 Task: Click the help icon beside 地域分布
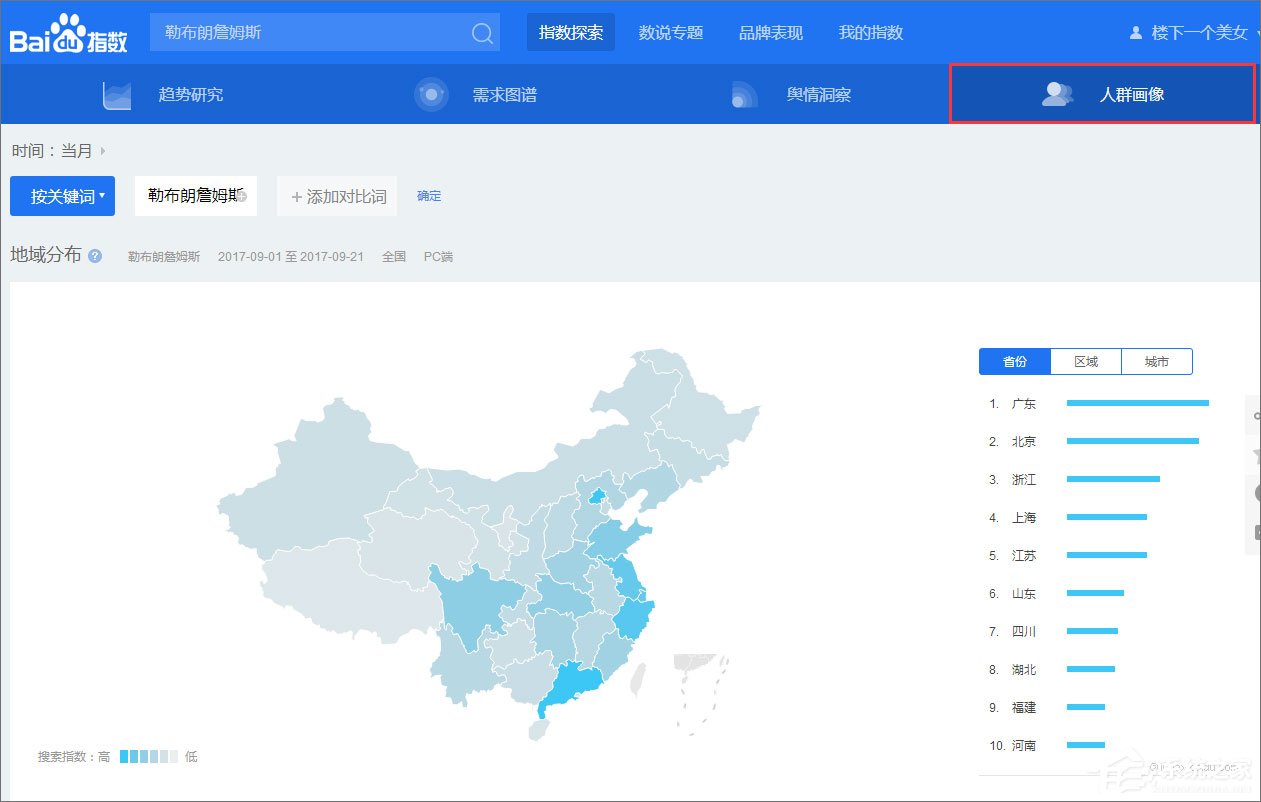click(94, 256)
